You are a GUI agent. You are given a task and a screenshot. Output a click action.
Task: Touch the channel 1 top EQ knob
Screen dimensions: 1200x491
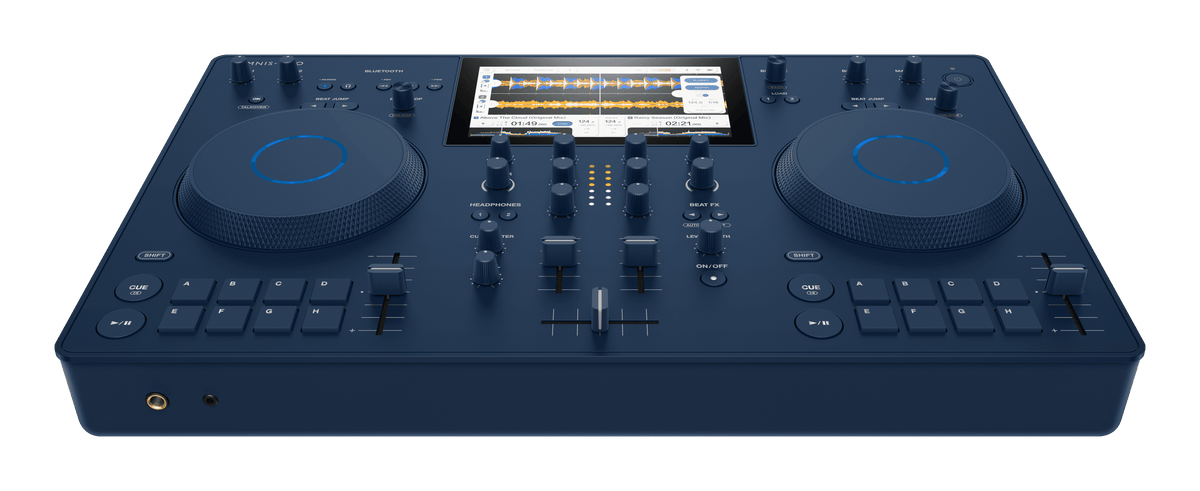pyautogui.click(x=563, y=149)
